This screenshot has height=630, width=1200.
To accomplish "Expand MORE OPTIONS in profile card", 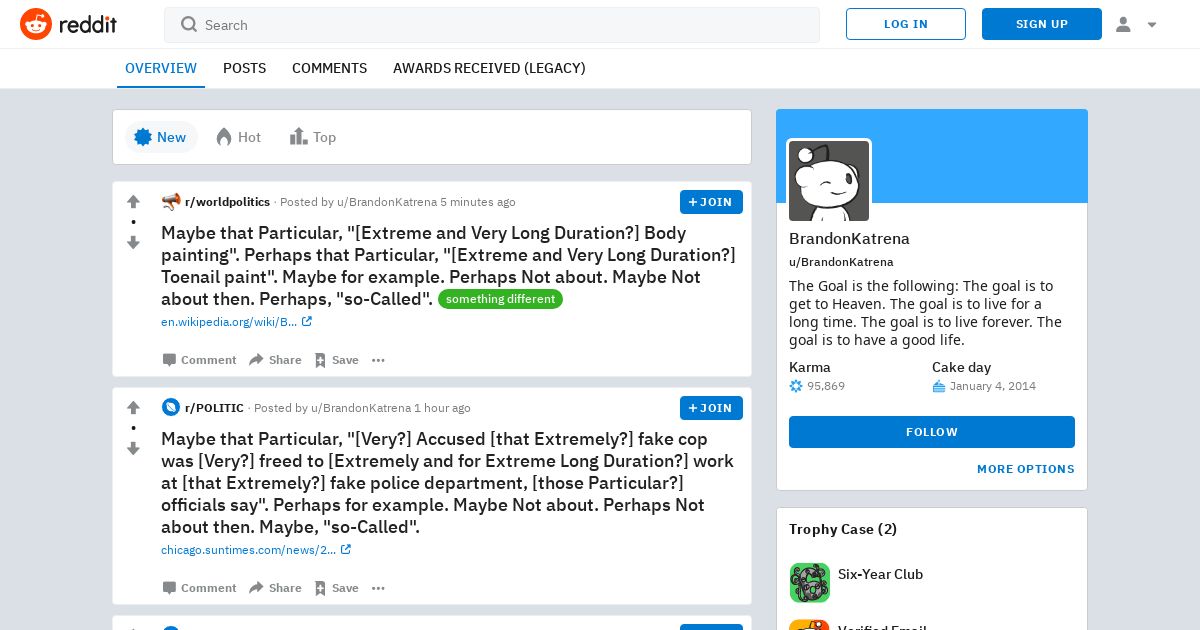I will pos(1026,469).
